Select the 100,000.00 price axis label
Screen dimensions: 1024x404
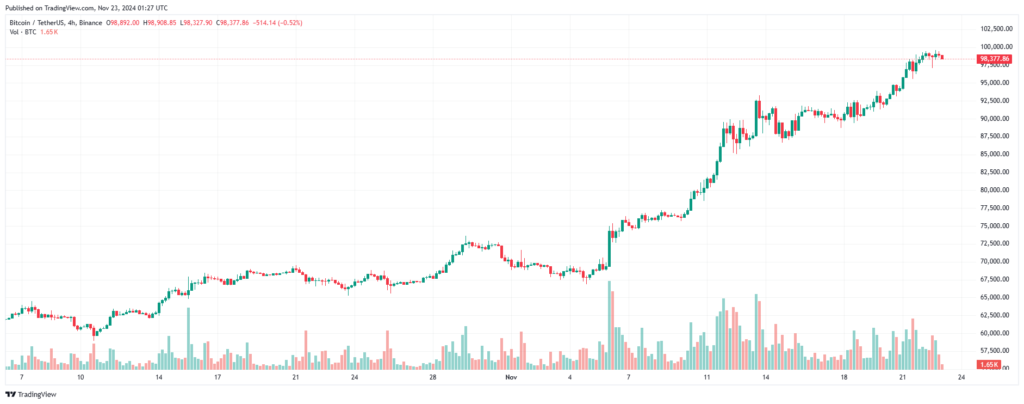pyautogui.click(x=995, y=47)
